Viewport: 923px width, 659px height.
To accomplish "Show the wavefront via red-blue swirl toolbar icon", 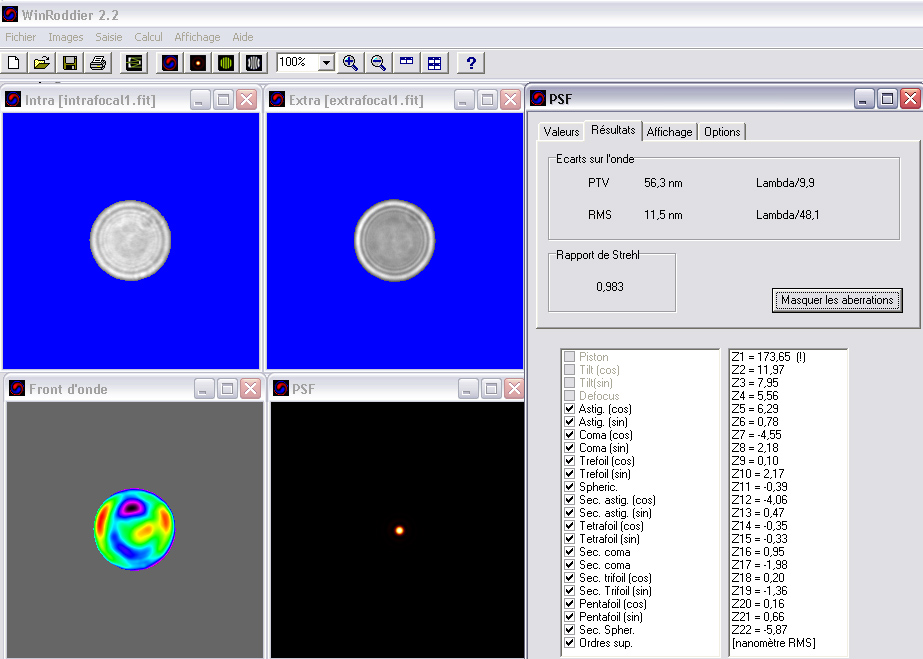I will pos(170,62).
